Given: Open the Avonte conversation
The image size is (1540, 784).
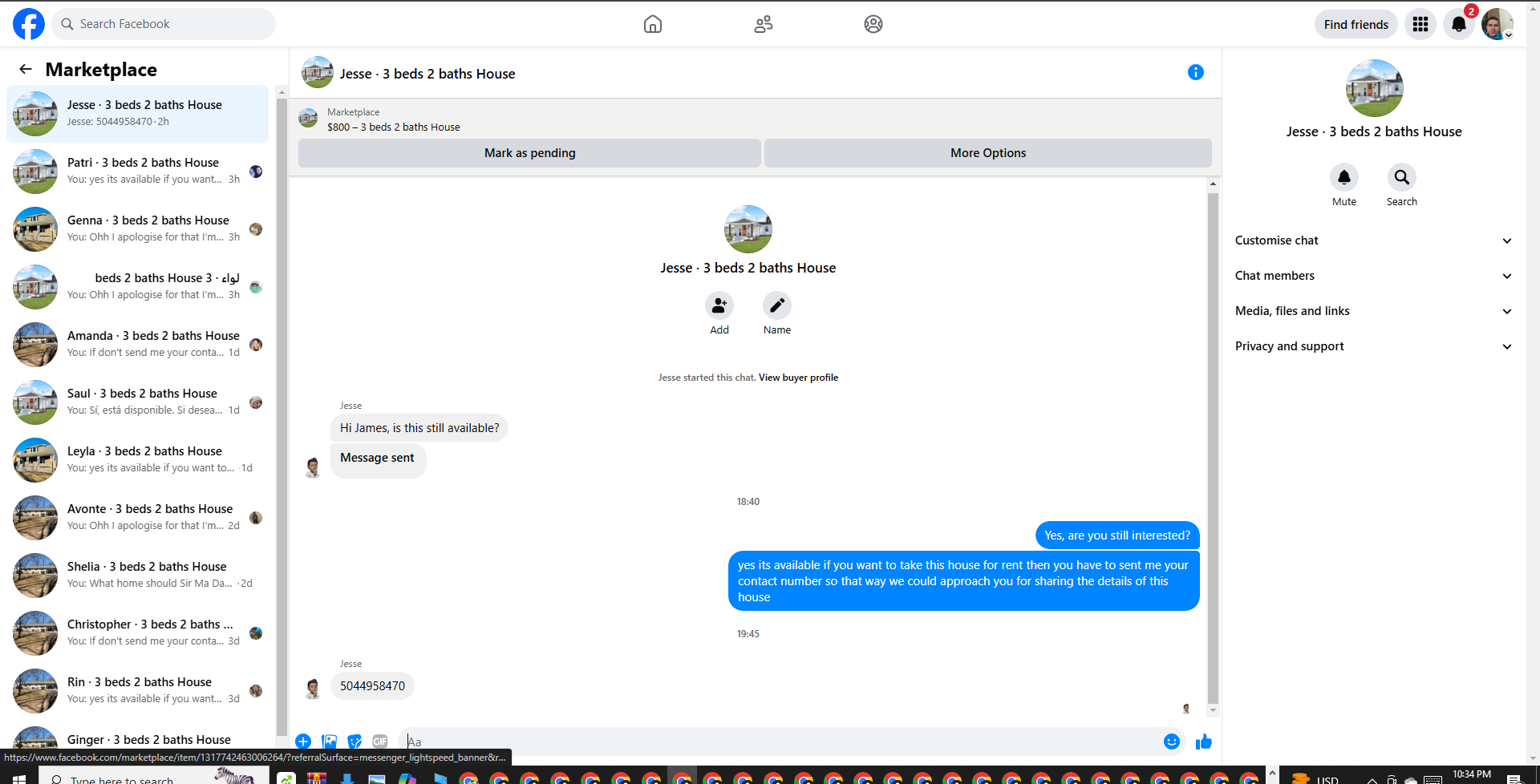Looking at the screenshot, I should click(x=137, y=518).
